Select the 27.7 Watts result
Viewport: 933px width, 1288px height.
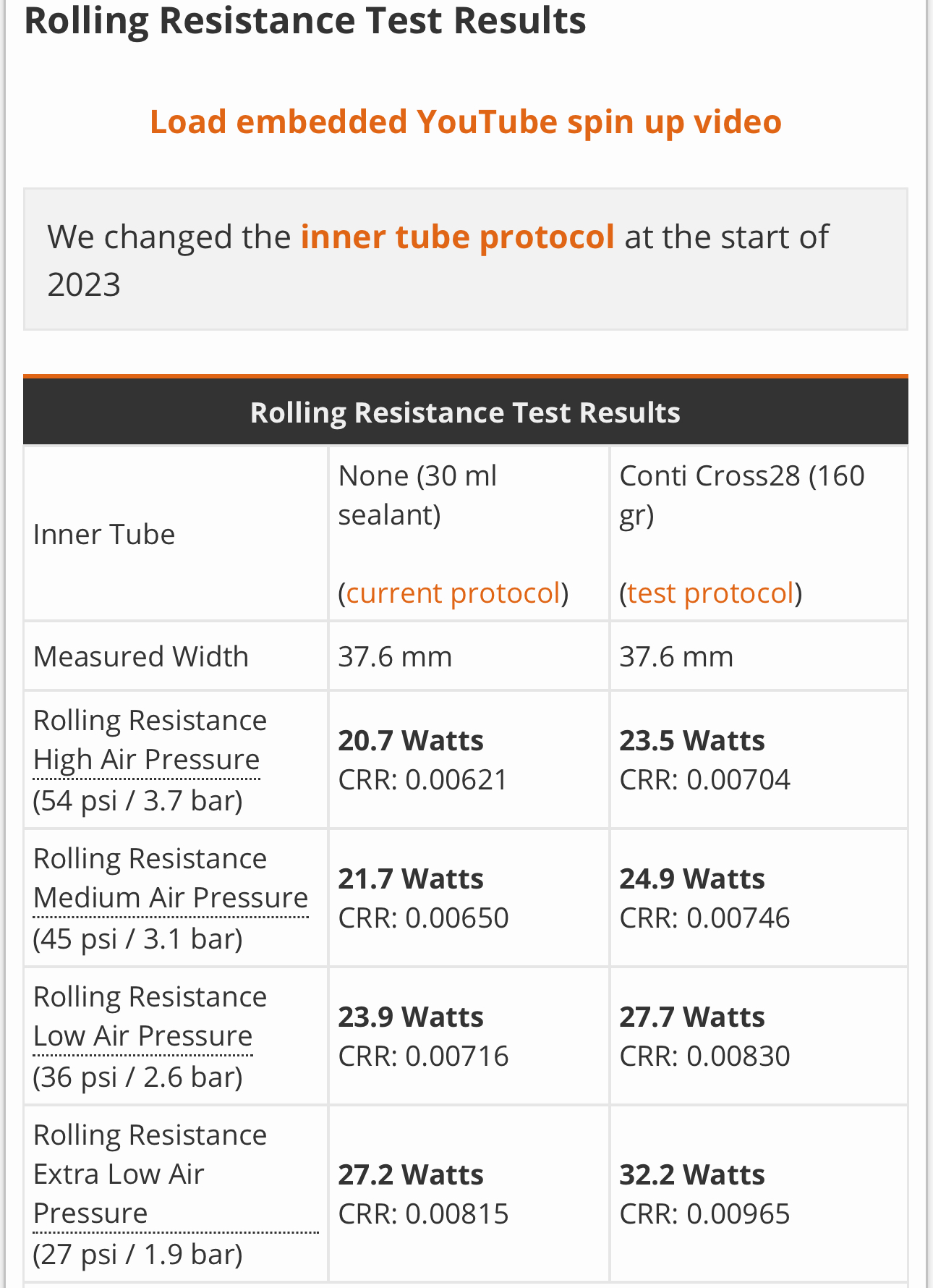click(692, 1017)
